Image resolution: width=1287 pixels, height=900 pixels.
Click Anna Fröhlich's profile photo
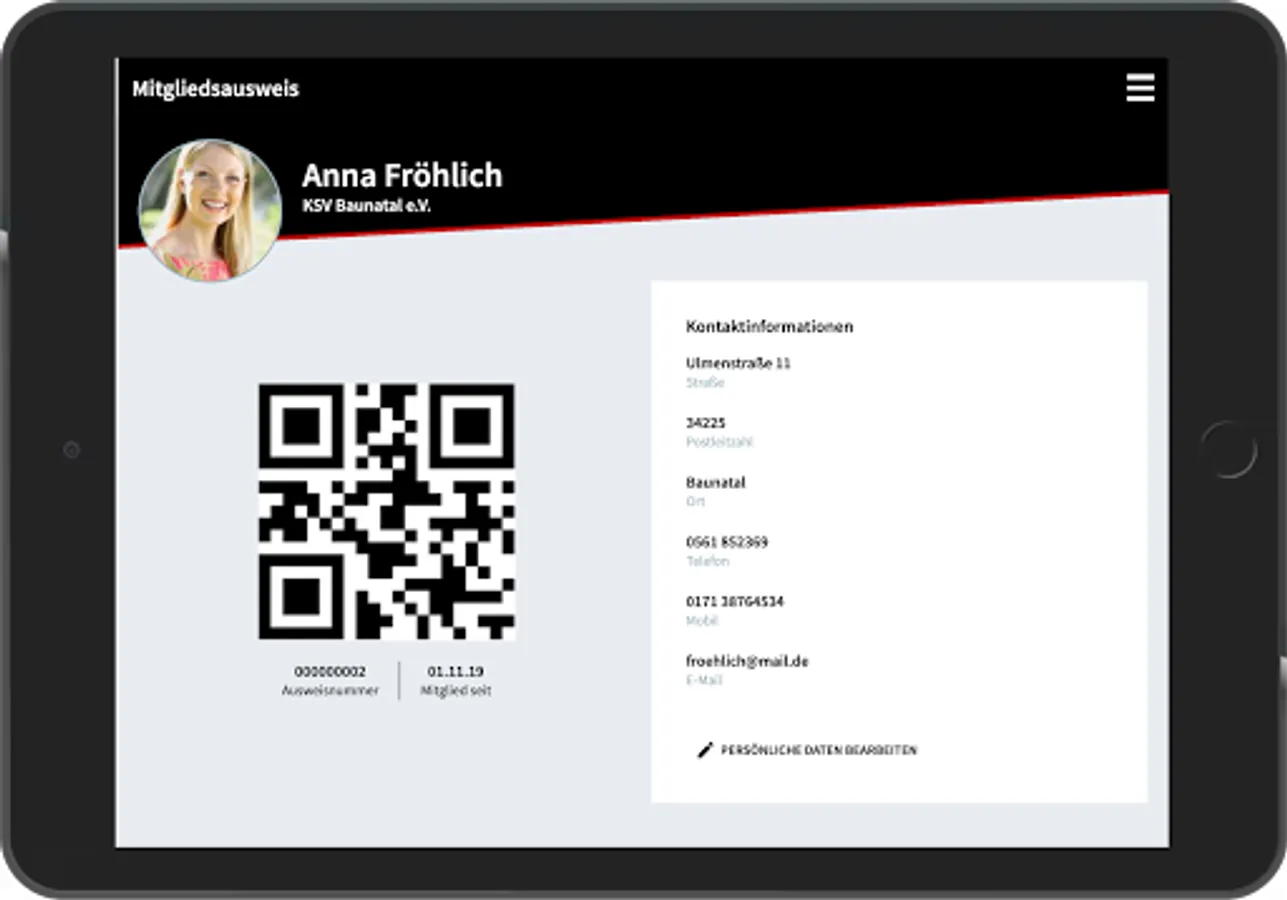click(x=210, y=210)
